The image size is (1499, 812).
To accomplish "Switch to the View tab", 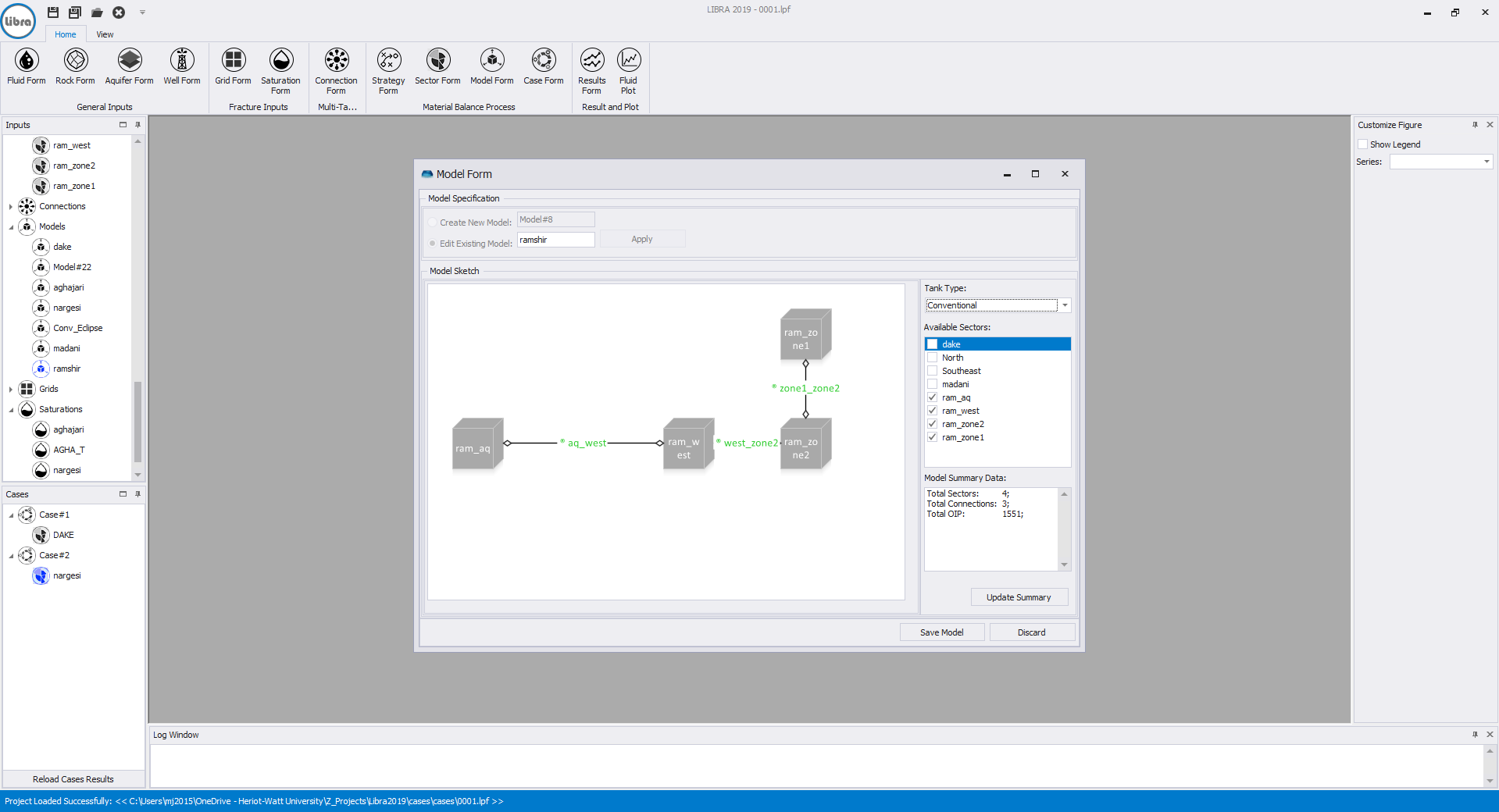I will 104,34.
